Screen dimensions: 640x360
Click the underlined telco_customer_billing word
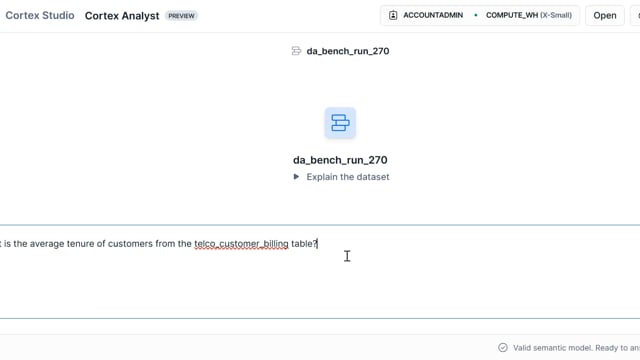point(241,244)
